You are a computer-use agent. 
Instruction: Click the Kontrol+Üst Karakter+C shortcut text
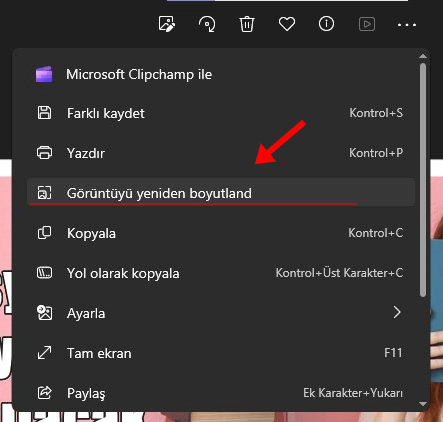click(339, 273)
